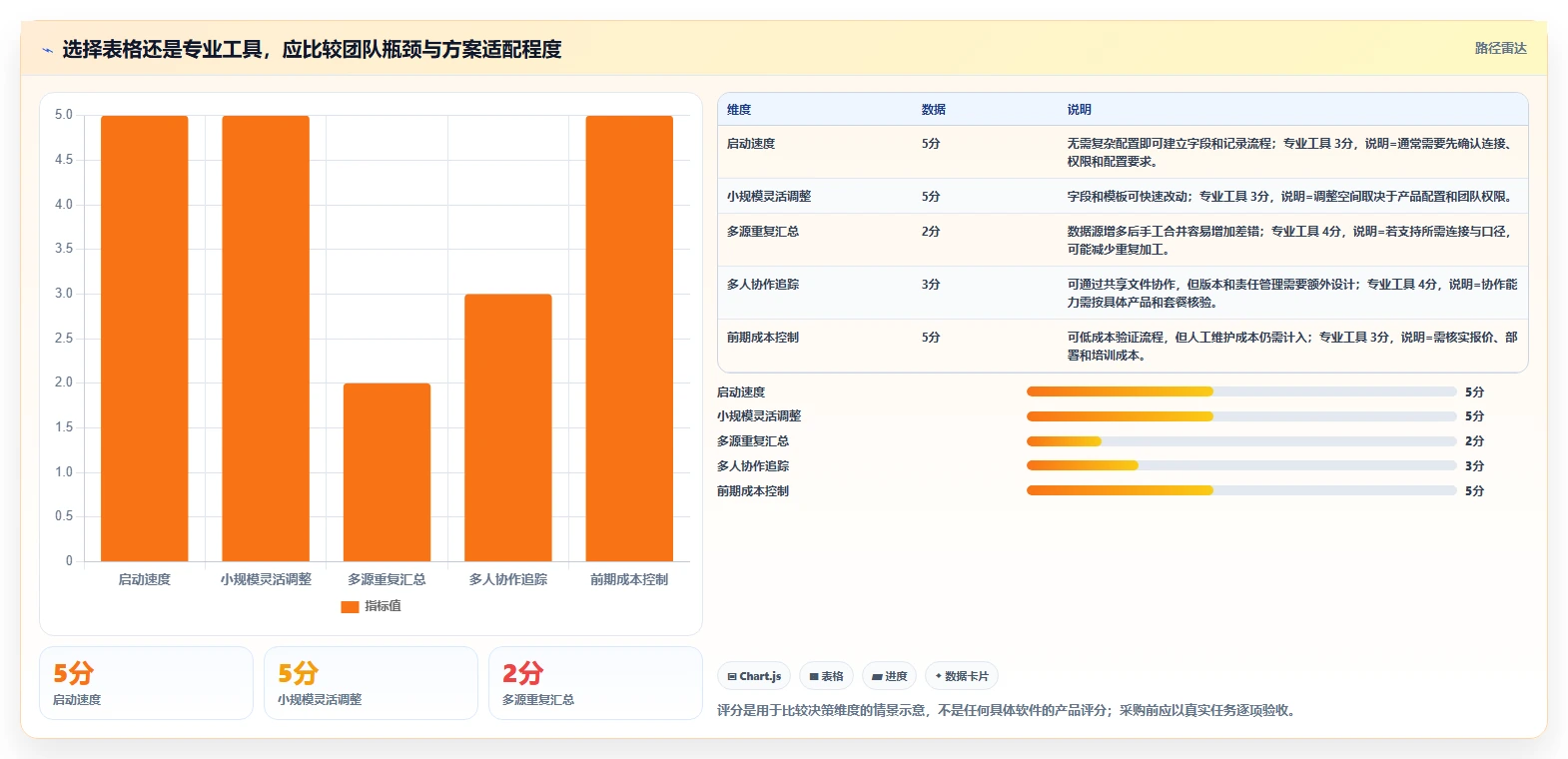Open the 5分 小规模灵活调整 summary card

click(371, 683)
